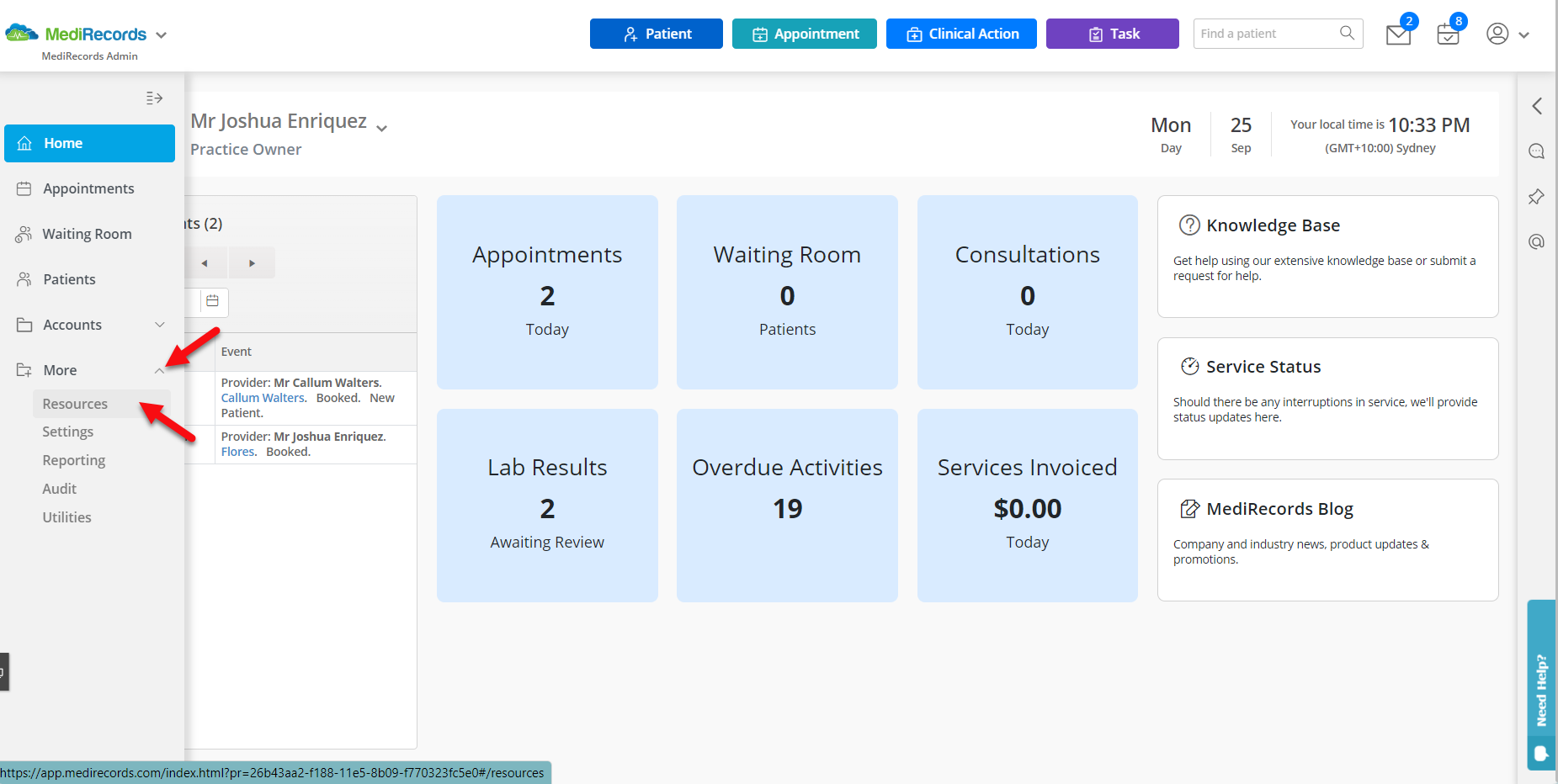Viewport: 1558px width, 784px height.
Task: Open the Consultations Today tile
Action: [1027, 292]
